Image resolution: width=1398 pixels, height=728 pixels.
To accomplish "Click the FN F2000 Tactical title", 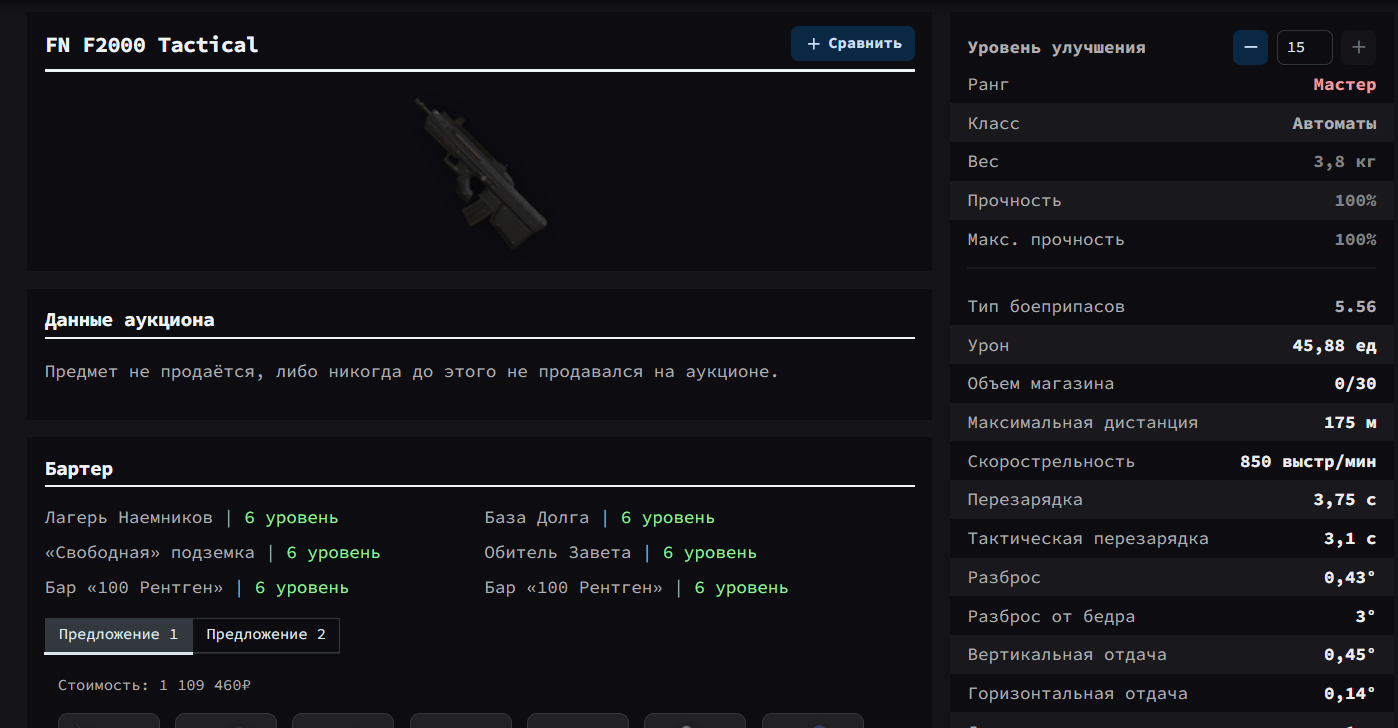I will click(x=152, y=45).
